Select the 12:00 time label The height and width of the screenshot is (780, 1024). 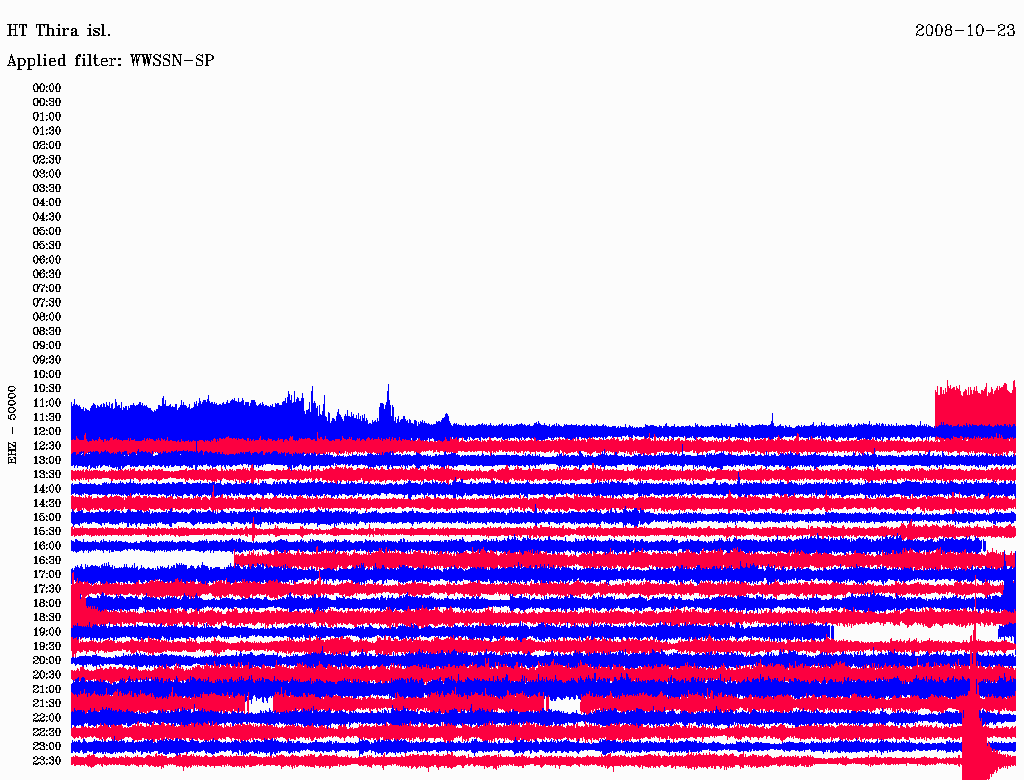click(47, 431)
